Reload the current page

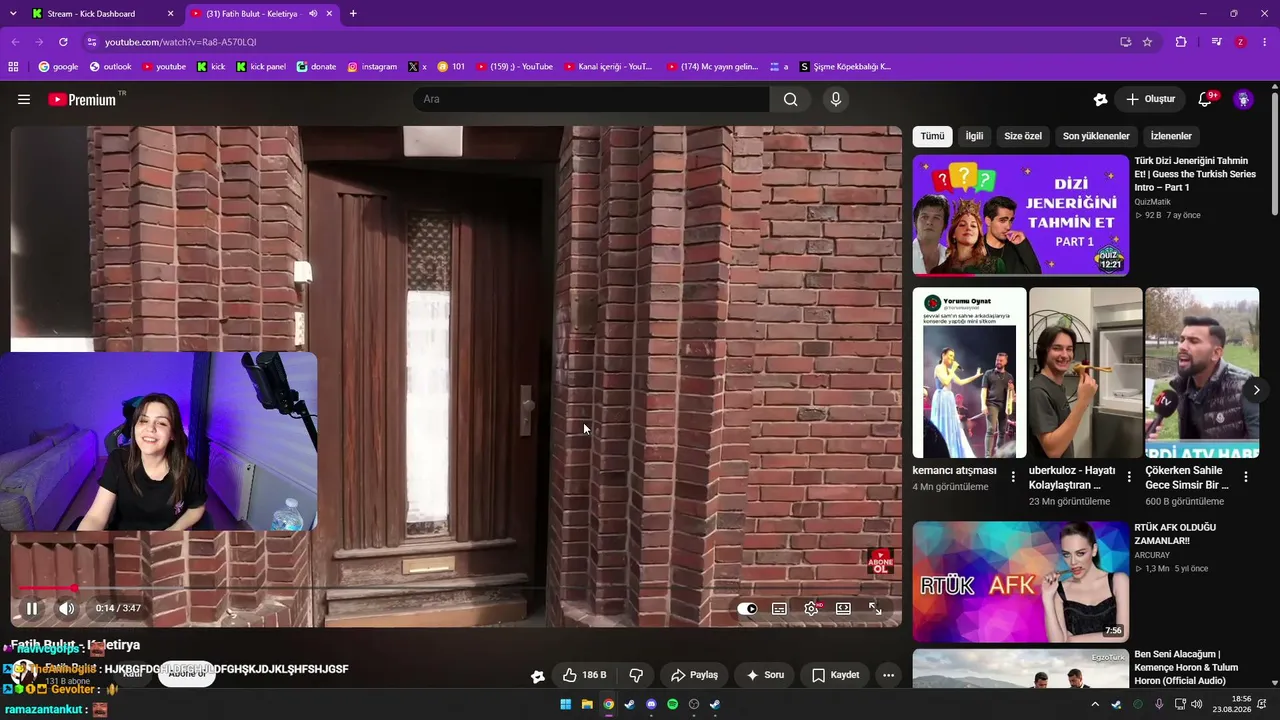(63, 42)
